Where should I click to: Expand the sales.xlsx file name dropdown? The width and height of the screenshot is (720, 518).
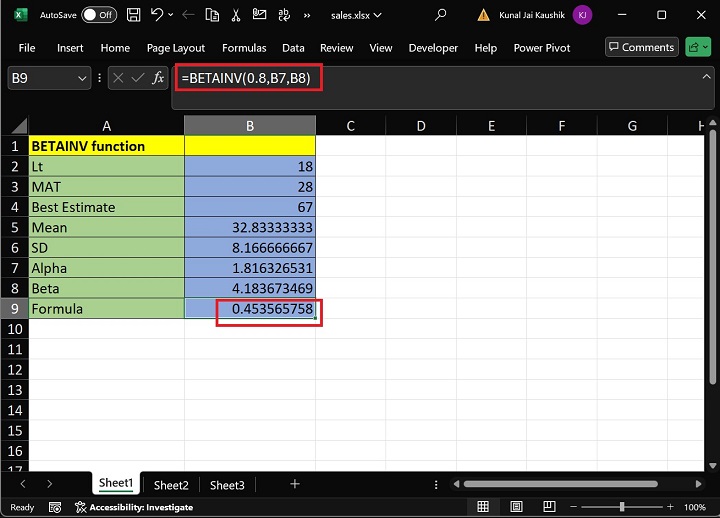[x=376, y=15]
